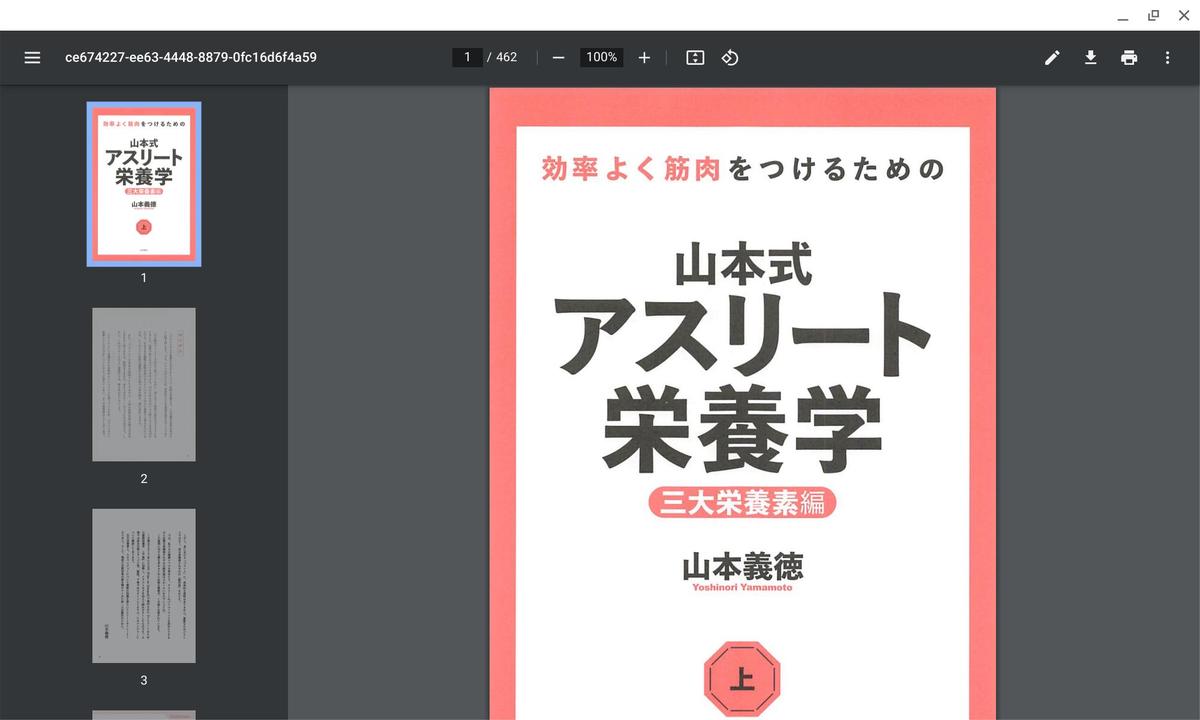This screenshot has height=720, width=1200.
Task: Zoom in with the plus icon
Action: pyautogui.click(x=644, y=58)
